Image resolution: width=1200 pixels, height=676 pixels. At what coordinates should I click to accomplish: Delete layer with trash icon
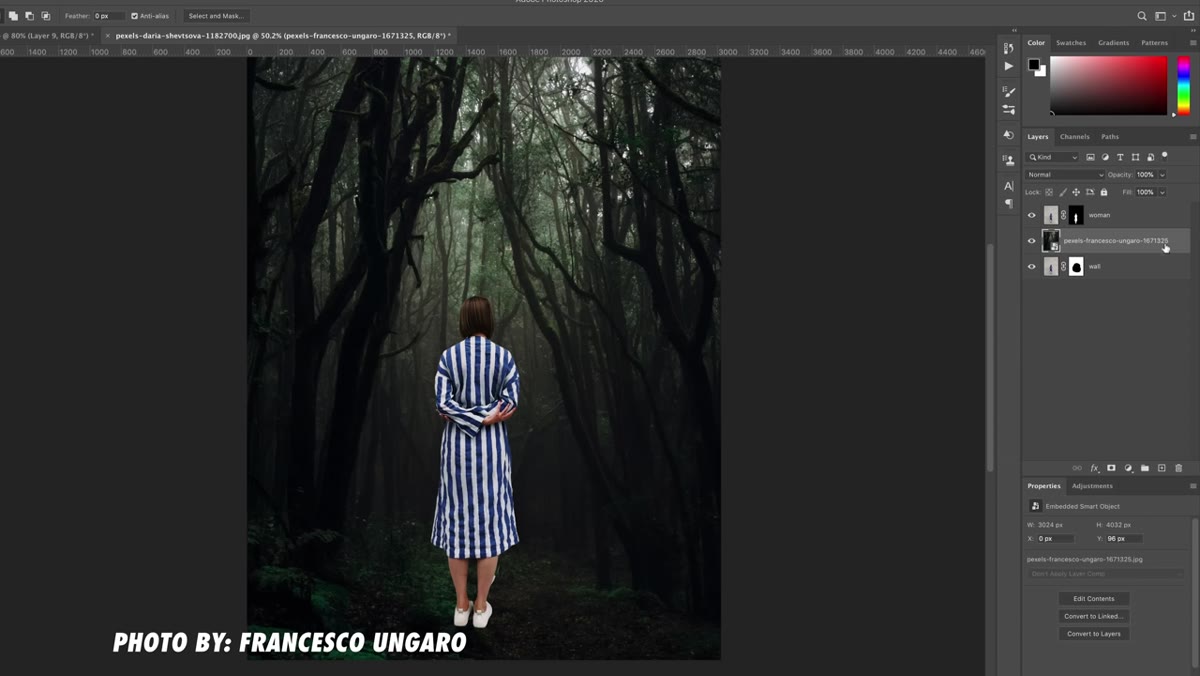1178,468
